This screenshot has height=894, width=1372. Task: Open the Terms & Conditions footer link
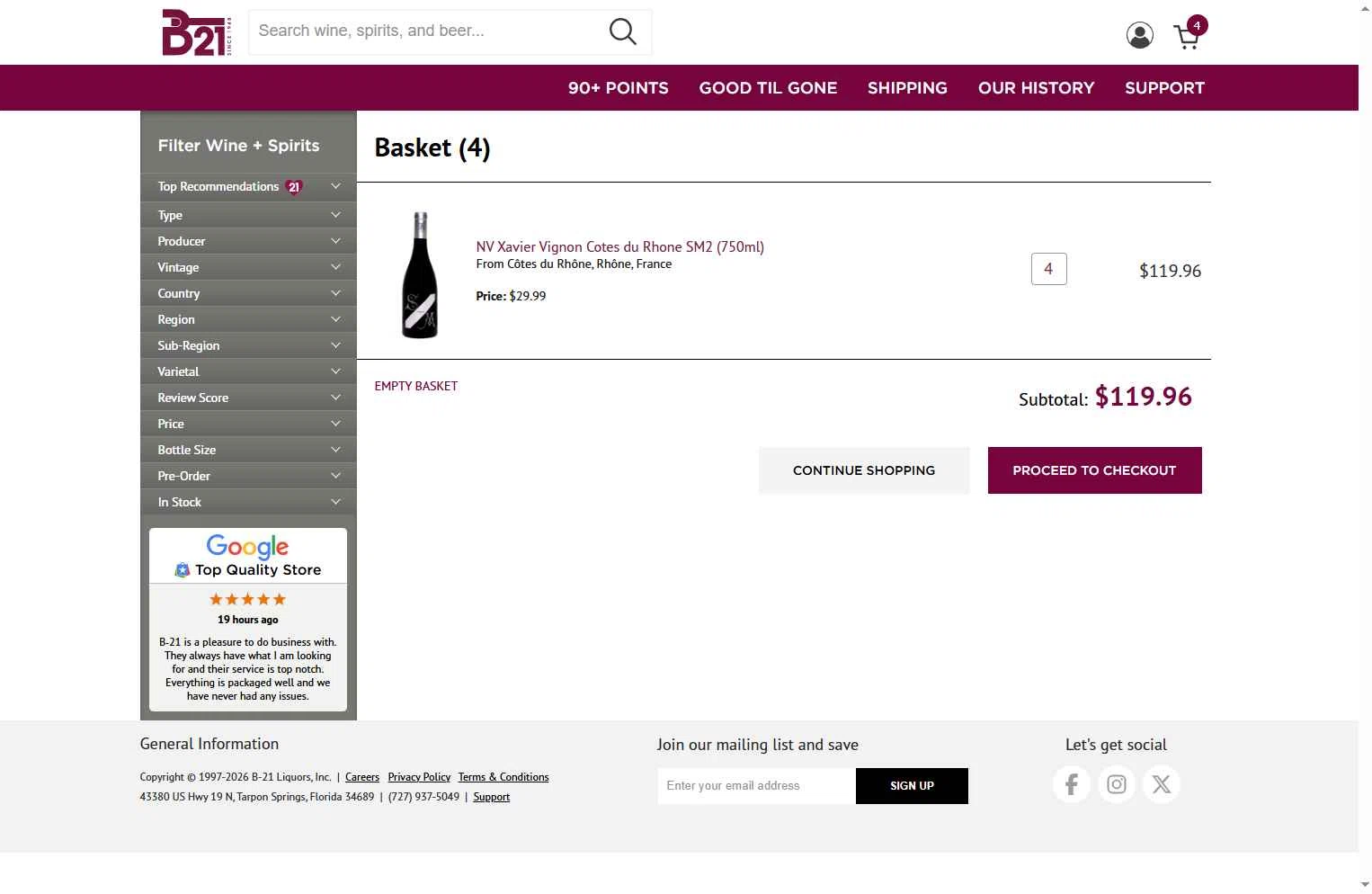click(x=503, y=777)
